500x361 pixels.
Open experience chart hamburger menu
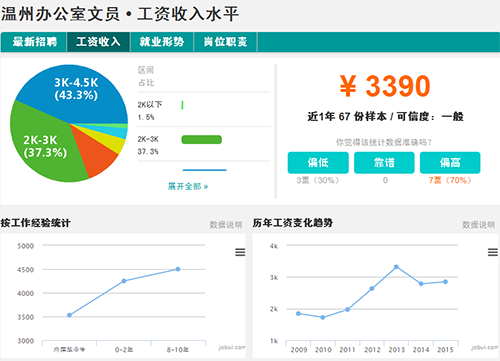click(240, 252)
